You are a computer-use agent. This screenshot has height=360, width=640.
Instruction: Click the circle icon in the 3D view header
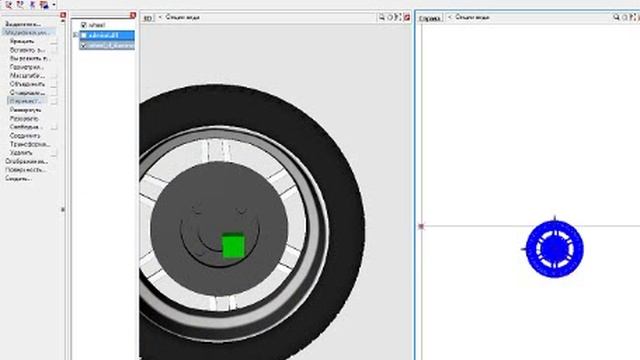coord(390,17)
